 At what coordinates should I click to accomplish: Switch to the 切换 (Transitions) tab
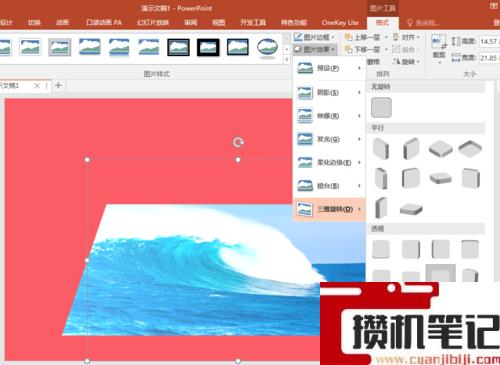pos(34,23)
